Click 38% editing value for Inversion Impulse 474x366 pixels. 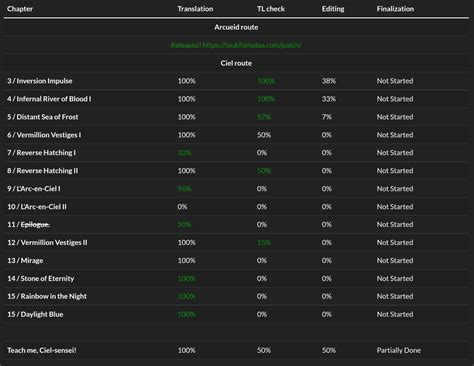click(329, 81)
